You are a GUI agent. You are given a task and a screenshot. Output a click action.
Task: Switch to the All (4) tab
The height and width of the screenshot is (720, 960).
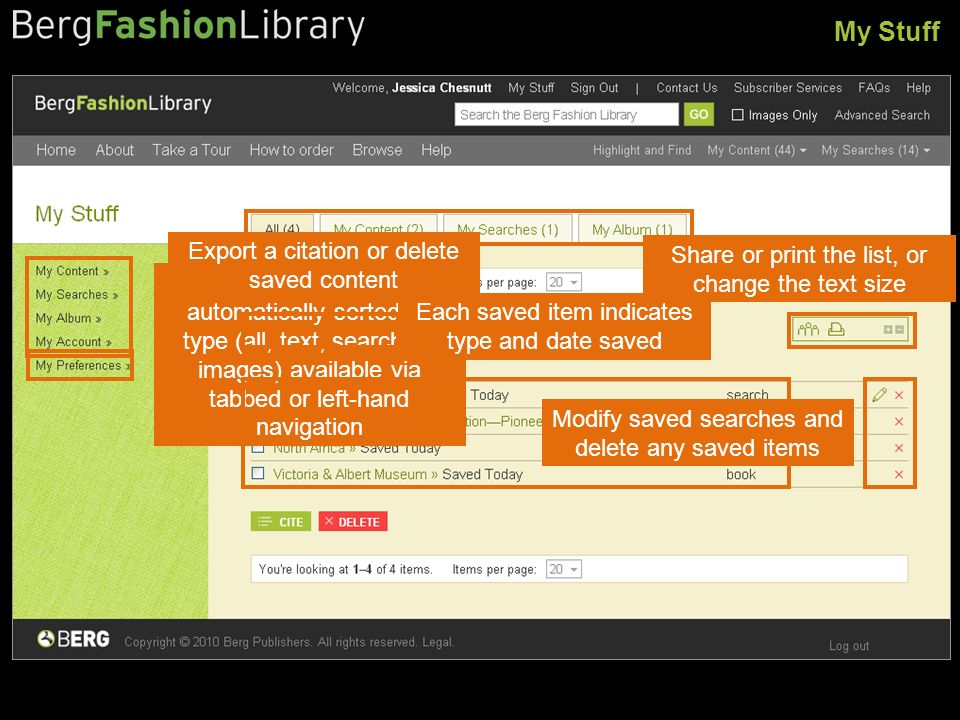(282, 228)
